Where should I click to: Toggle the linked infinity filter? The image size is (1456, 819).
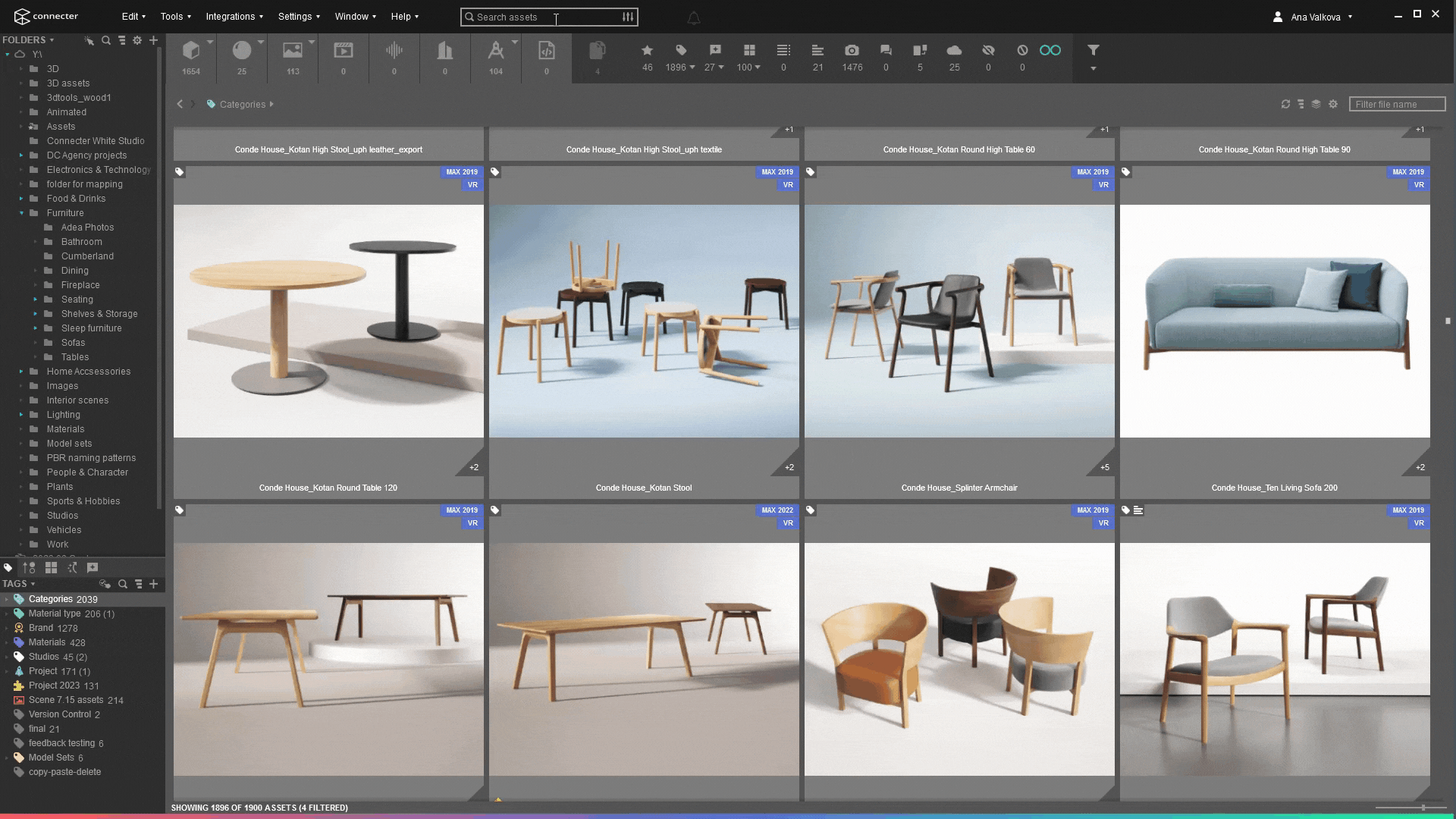(x=1050, y=50)
